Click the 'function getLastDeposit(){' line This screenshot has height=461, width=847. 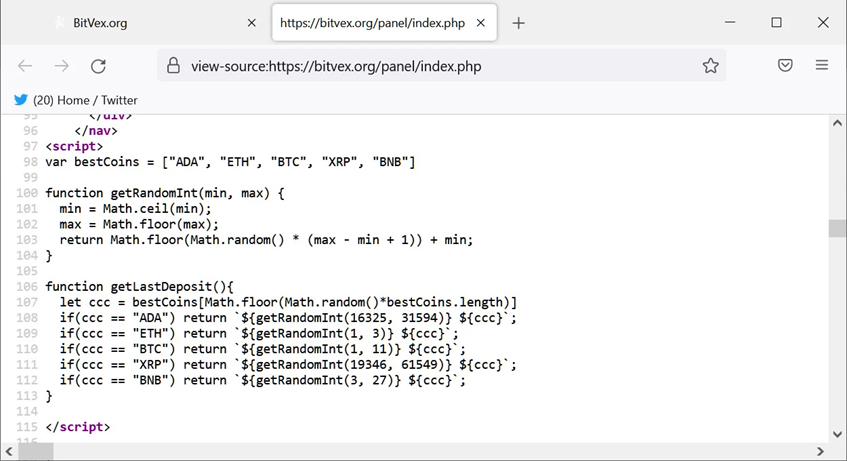click(x=139, y=286)
